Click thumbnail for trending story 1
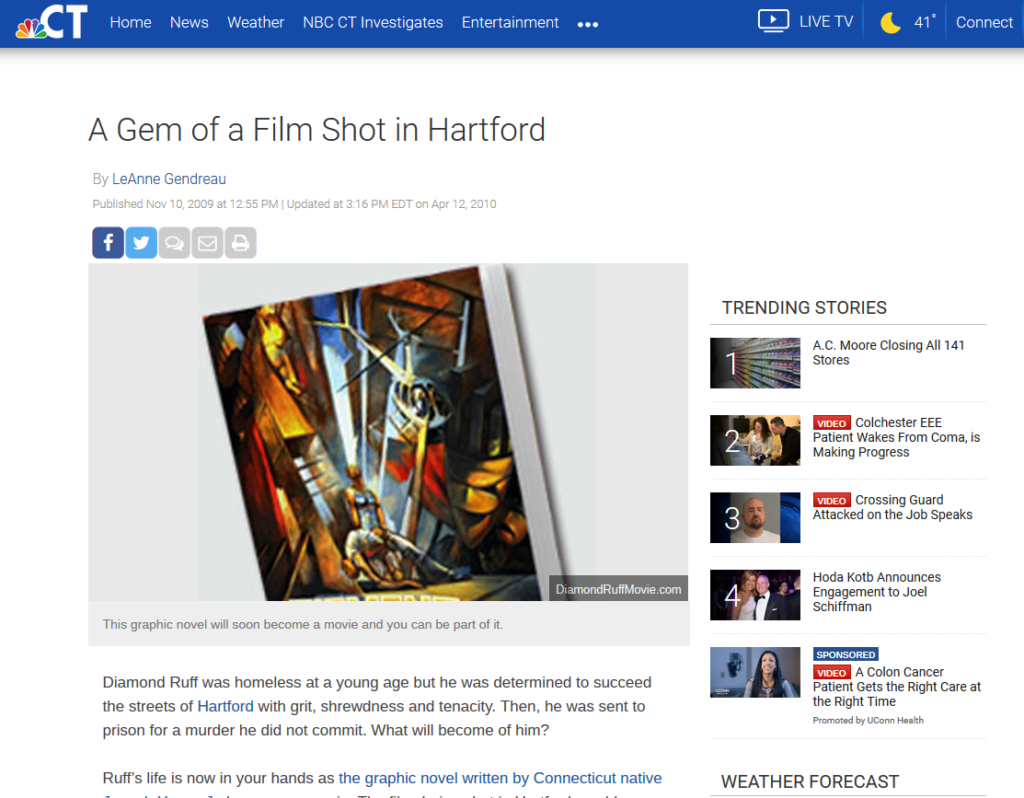 [x=755, y=363]
